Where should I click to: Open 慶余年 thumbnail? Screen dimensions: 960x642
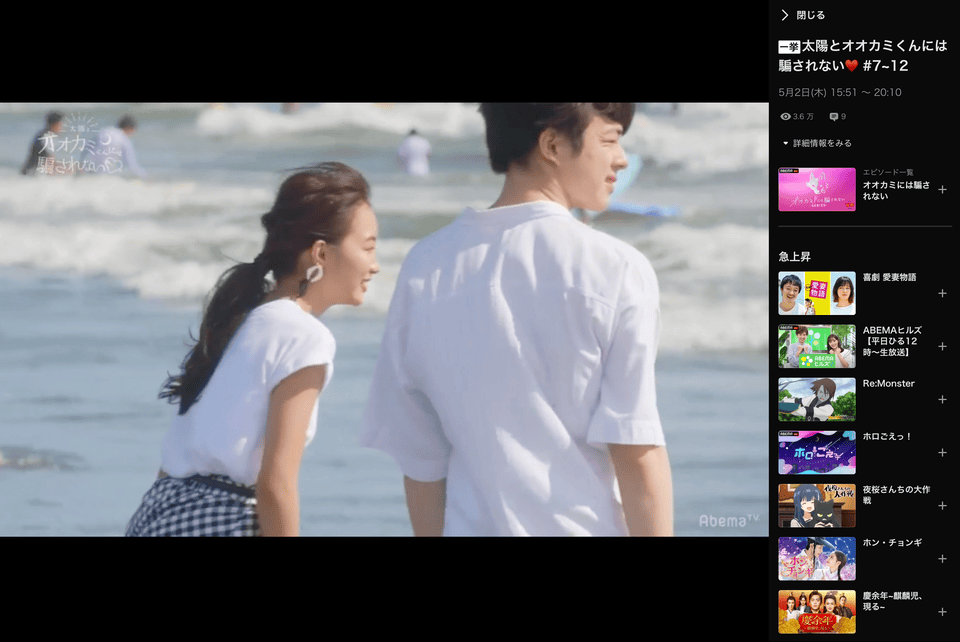pyautogui.click(x=817, y=612)
